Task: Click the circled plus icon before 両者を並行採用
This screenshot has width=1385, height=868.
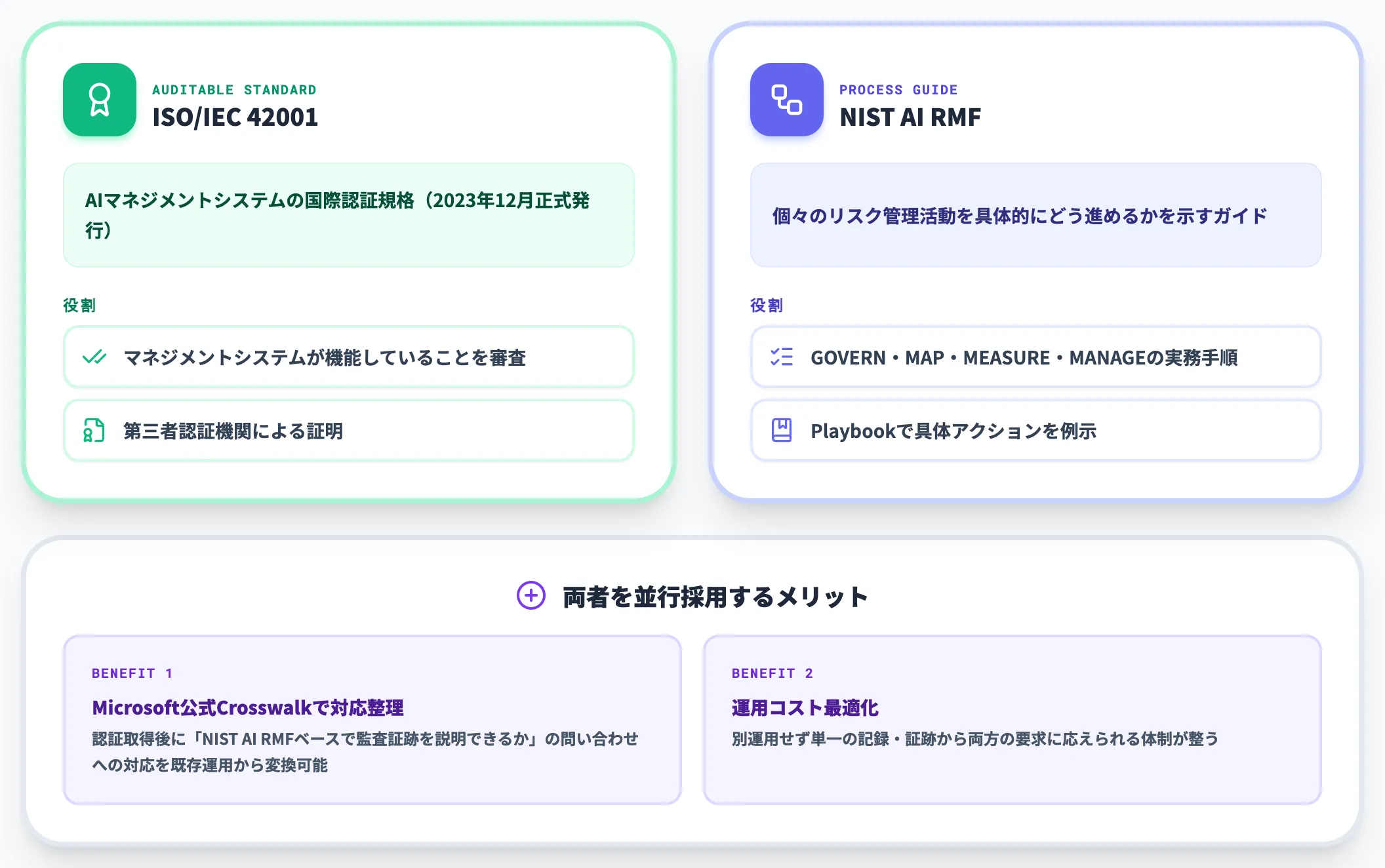Action: 531,595
